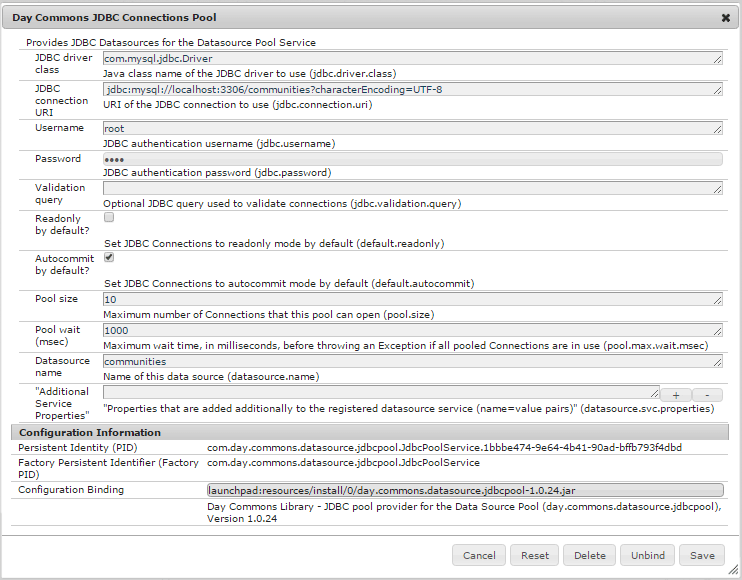742x580 pixels.
Task: Remove the service property with minus button
Action: coord(707,395)
